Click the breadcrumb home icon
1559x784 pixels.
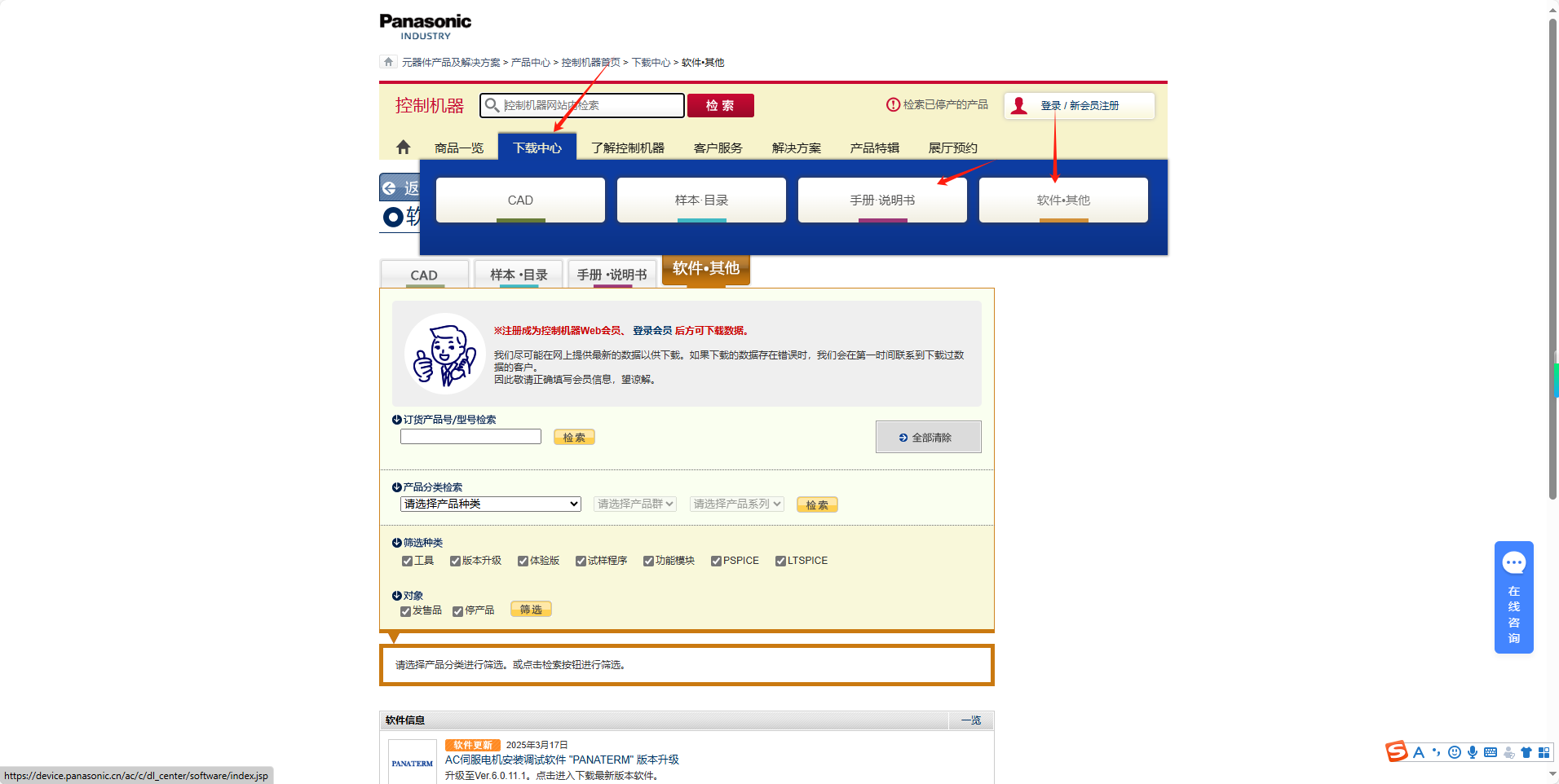[388, 62]
